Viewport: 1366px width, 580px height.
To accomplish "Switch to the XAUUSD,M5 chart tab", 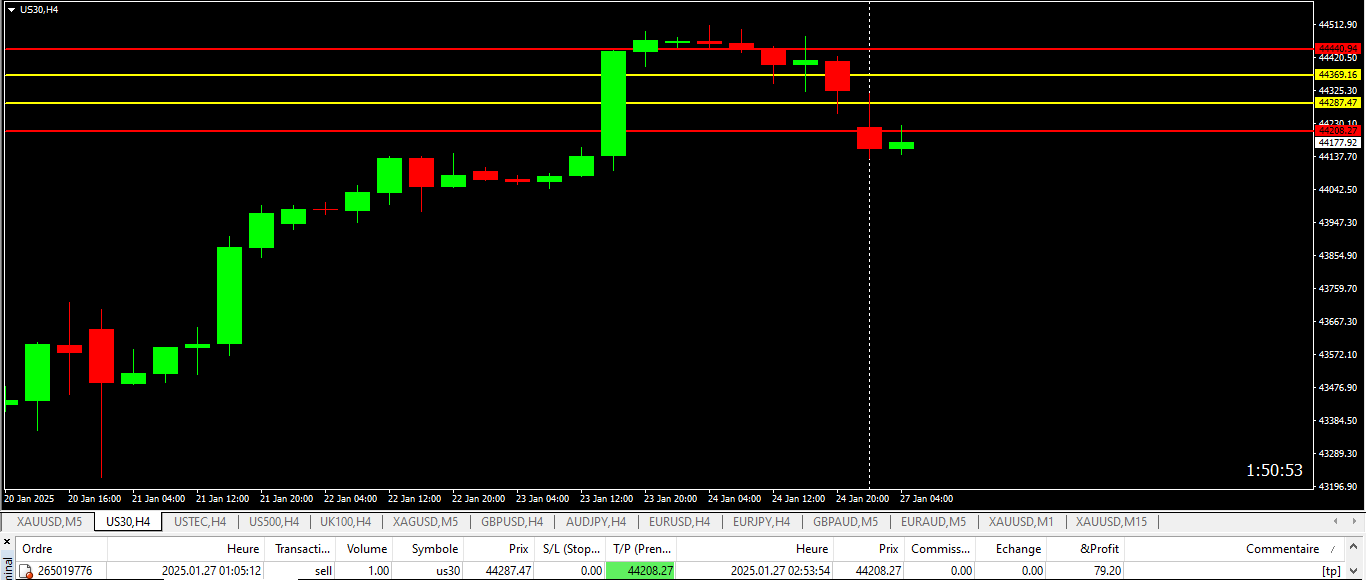I will (x=49, y=522).
